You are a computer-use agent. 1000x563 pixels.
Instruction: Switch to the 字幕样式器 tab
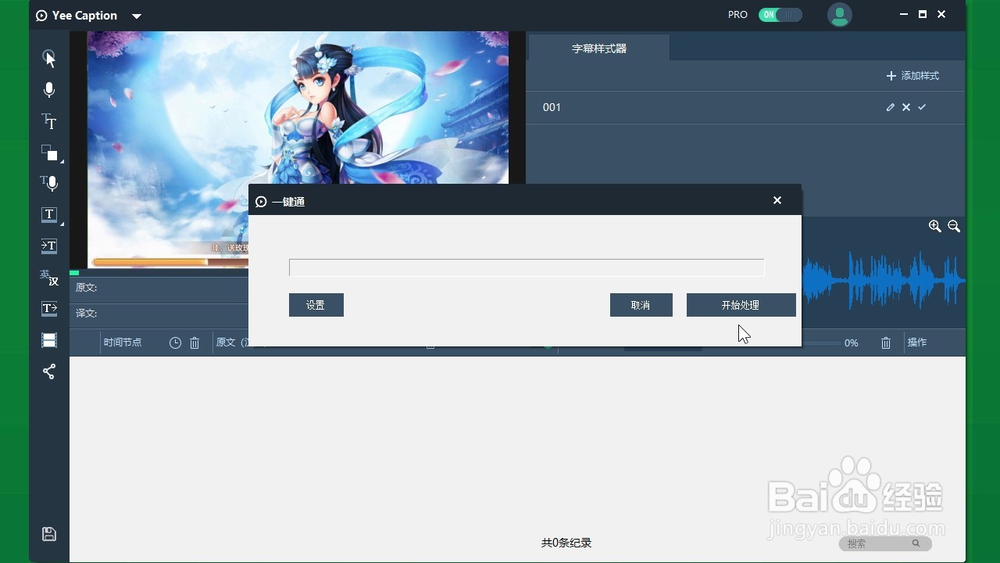click(x=599, y=48)
